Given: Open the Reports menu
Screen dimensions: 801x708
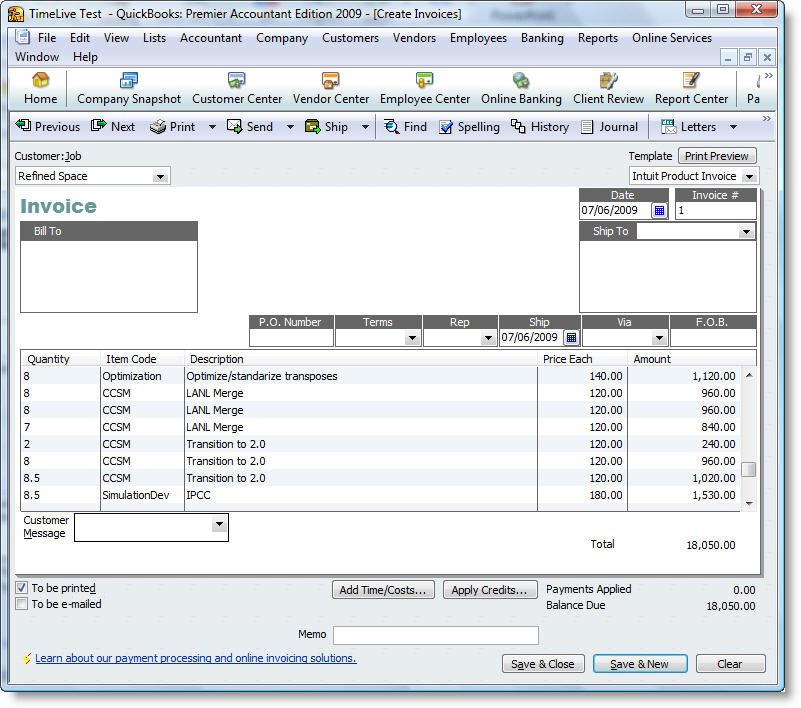Looking at the screenshot, I should point(598,38).
